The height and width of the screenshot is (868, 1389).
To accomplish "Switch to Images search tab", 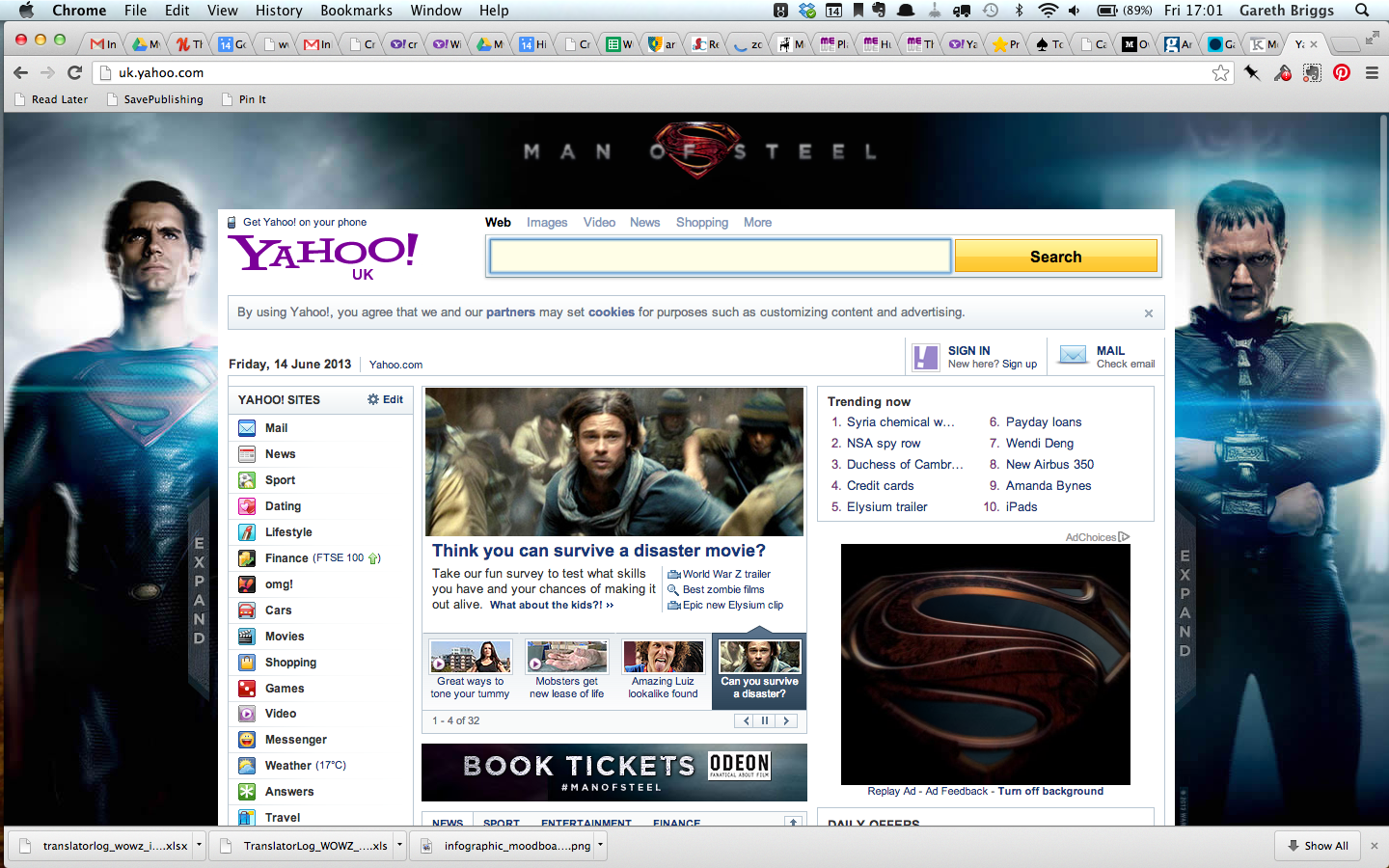I will coord(547,223).
